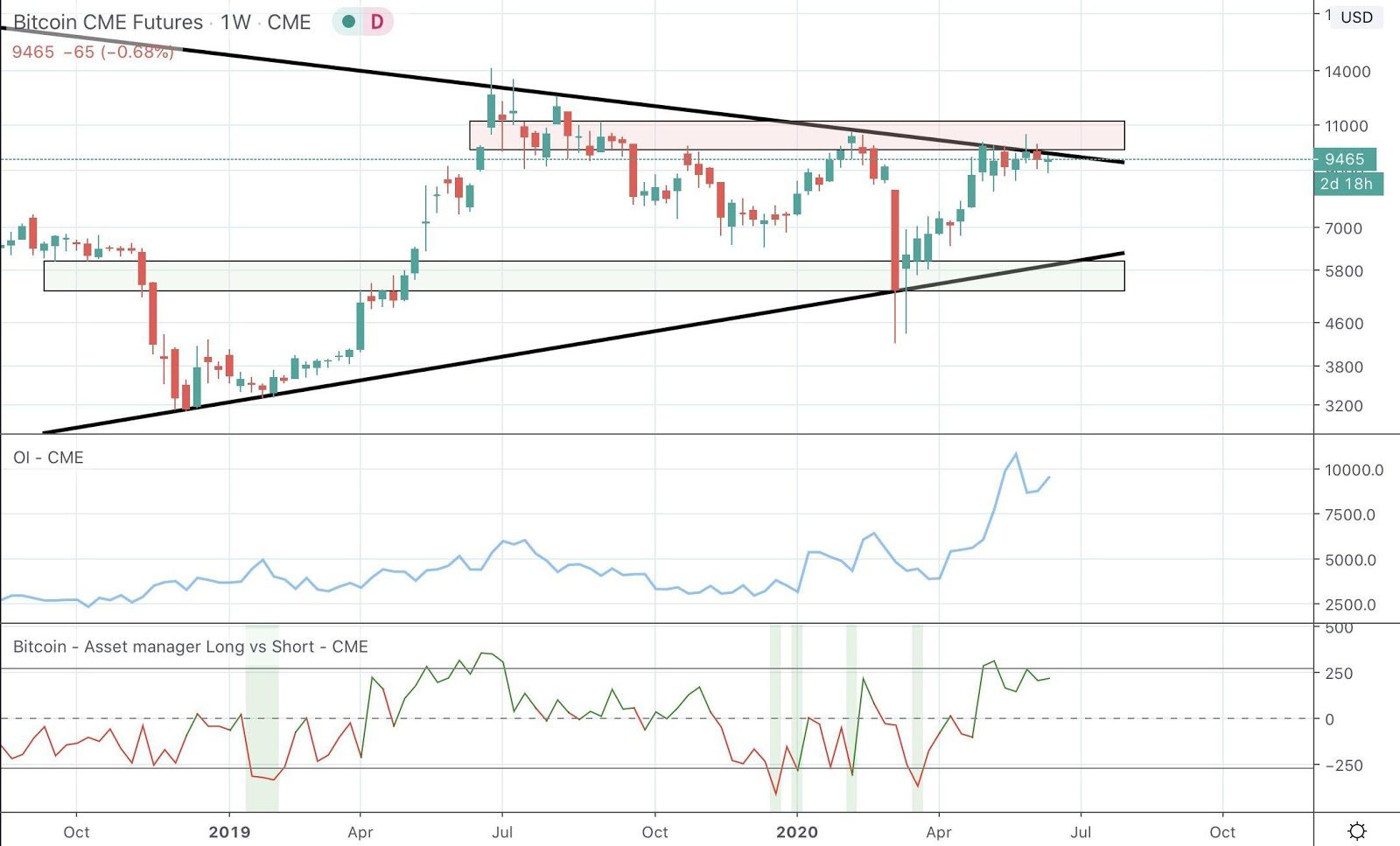Click the 2020 label on time axis
The image size is (1400, 846).
[x=797, y=832]
